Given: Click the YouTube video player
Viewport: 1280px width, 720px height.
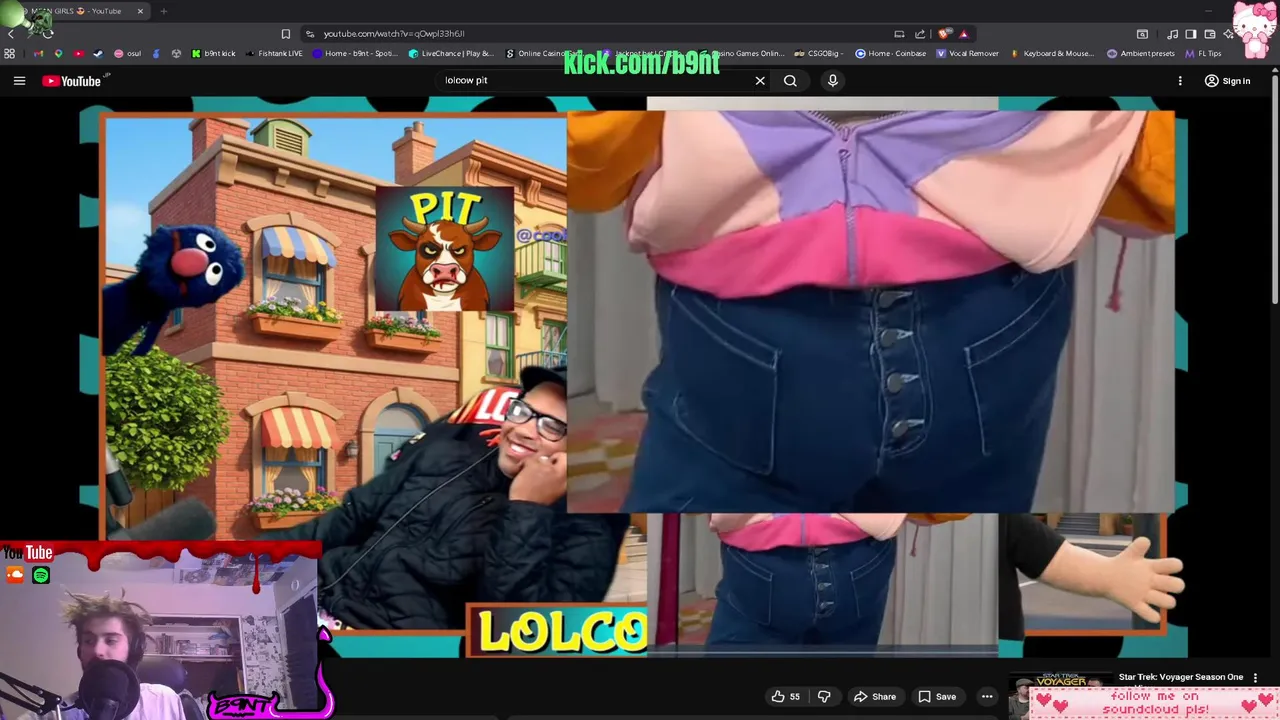Looking at the screenshot, I should (x=633, y=378).
